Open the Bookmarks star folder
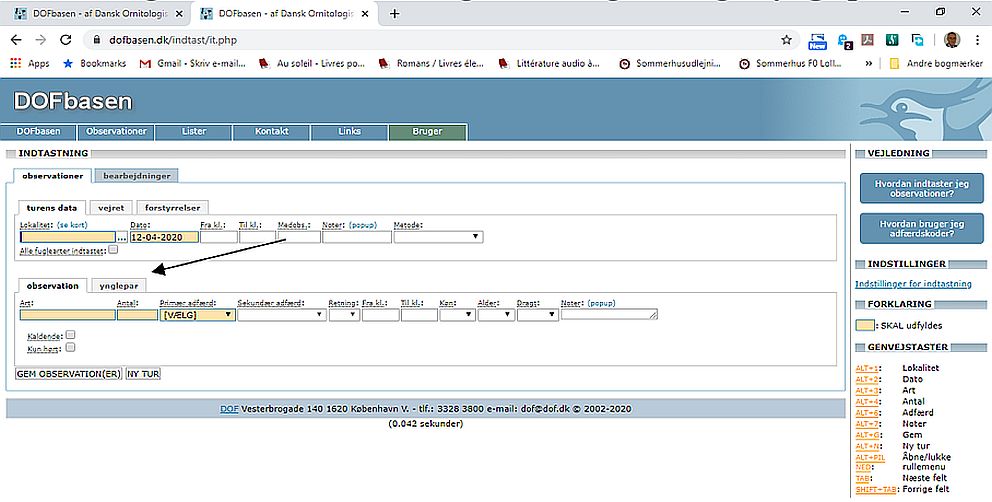The height and width of the screenshot is (502, 992). [94, 63]
